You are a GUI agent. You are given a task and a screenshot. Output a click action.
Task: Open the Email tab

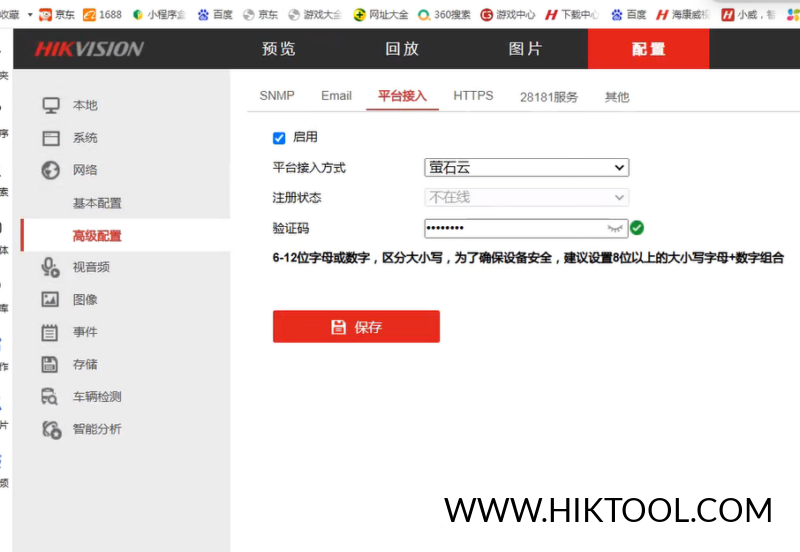point(336,96)
